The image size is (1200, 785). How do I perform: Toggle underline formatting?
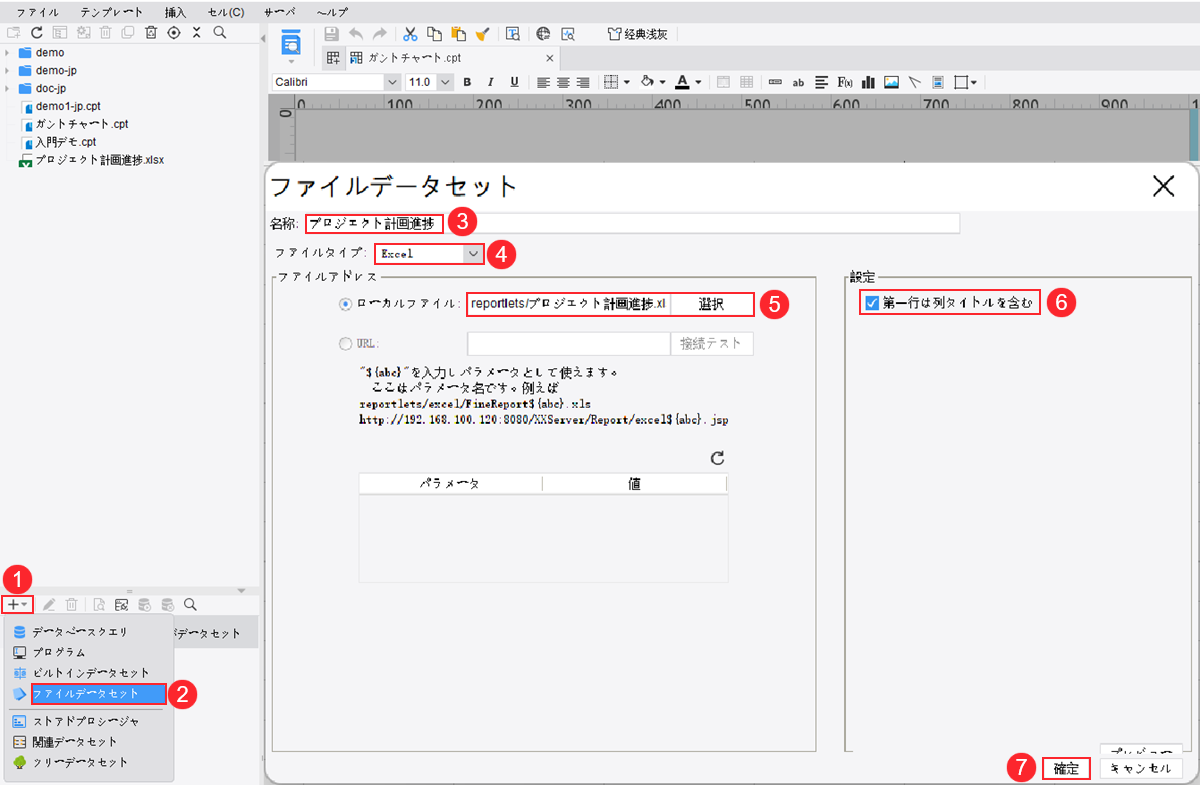click(x=514, y=82)
